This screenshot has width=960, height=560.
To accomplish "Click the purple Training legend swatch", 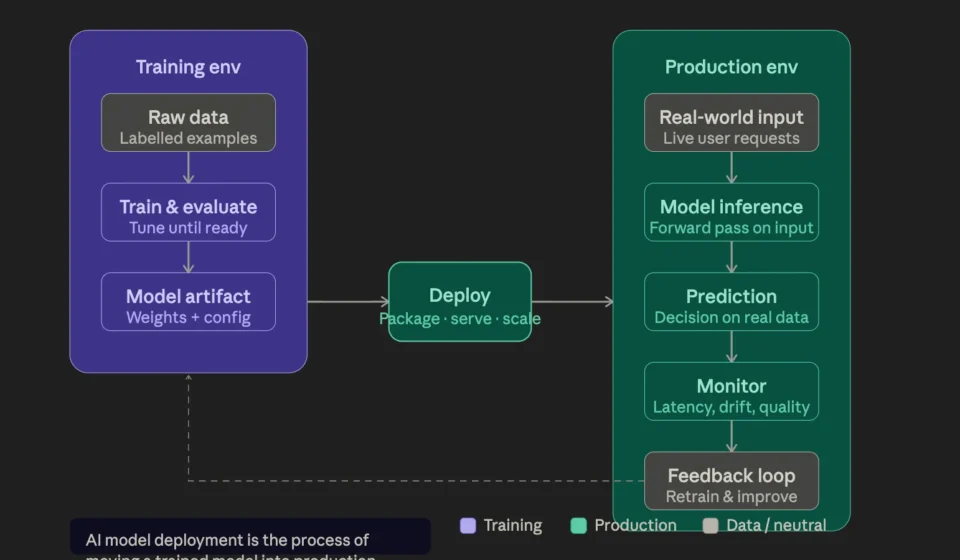I will (x=468, y=526).
